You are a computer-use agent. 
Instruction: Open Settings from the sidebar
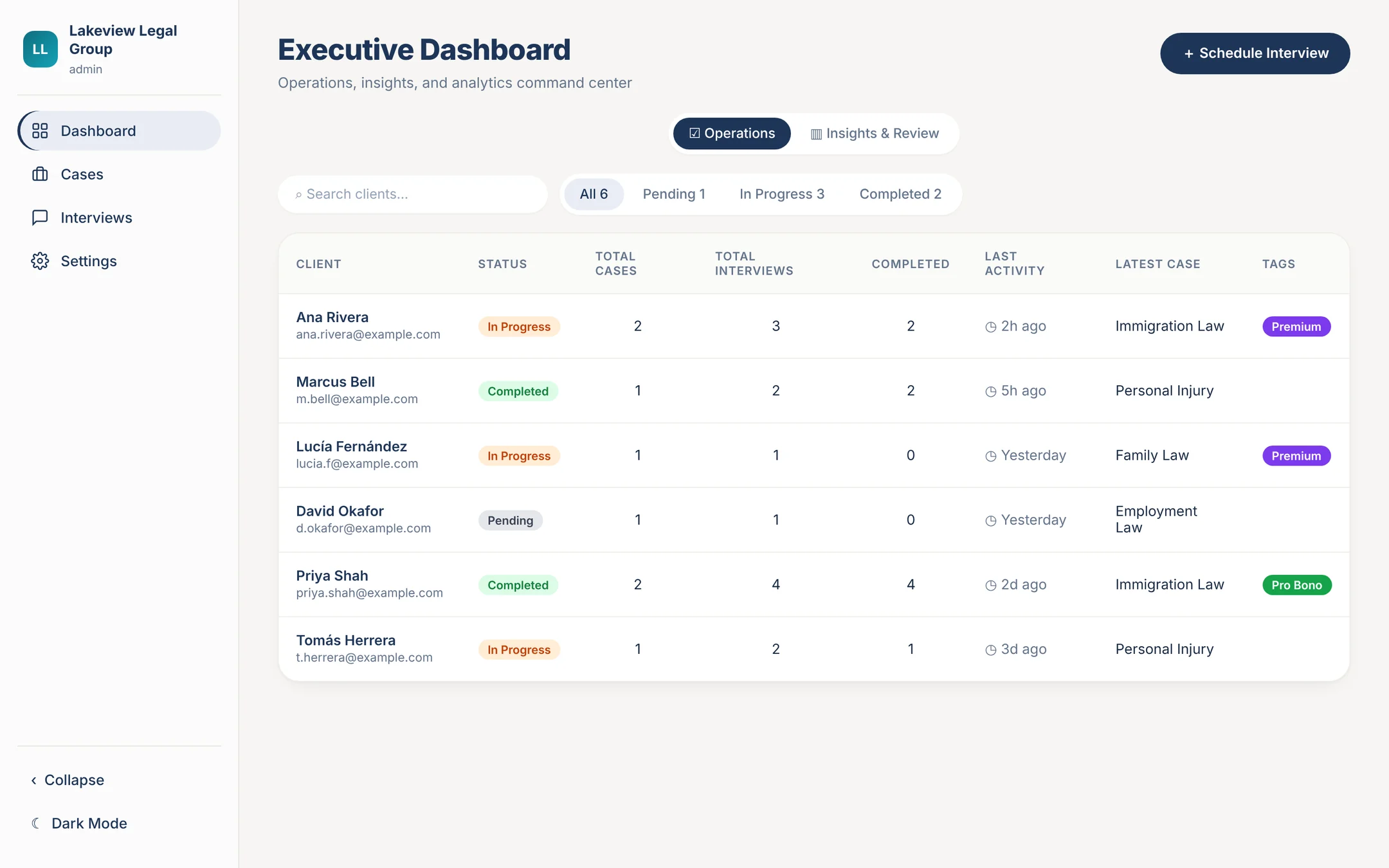pos(119,261)
